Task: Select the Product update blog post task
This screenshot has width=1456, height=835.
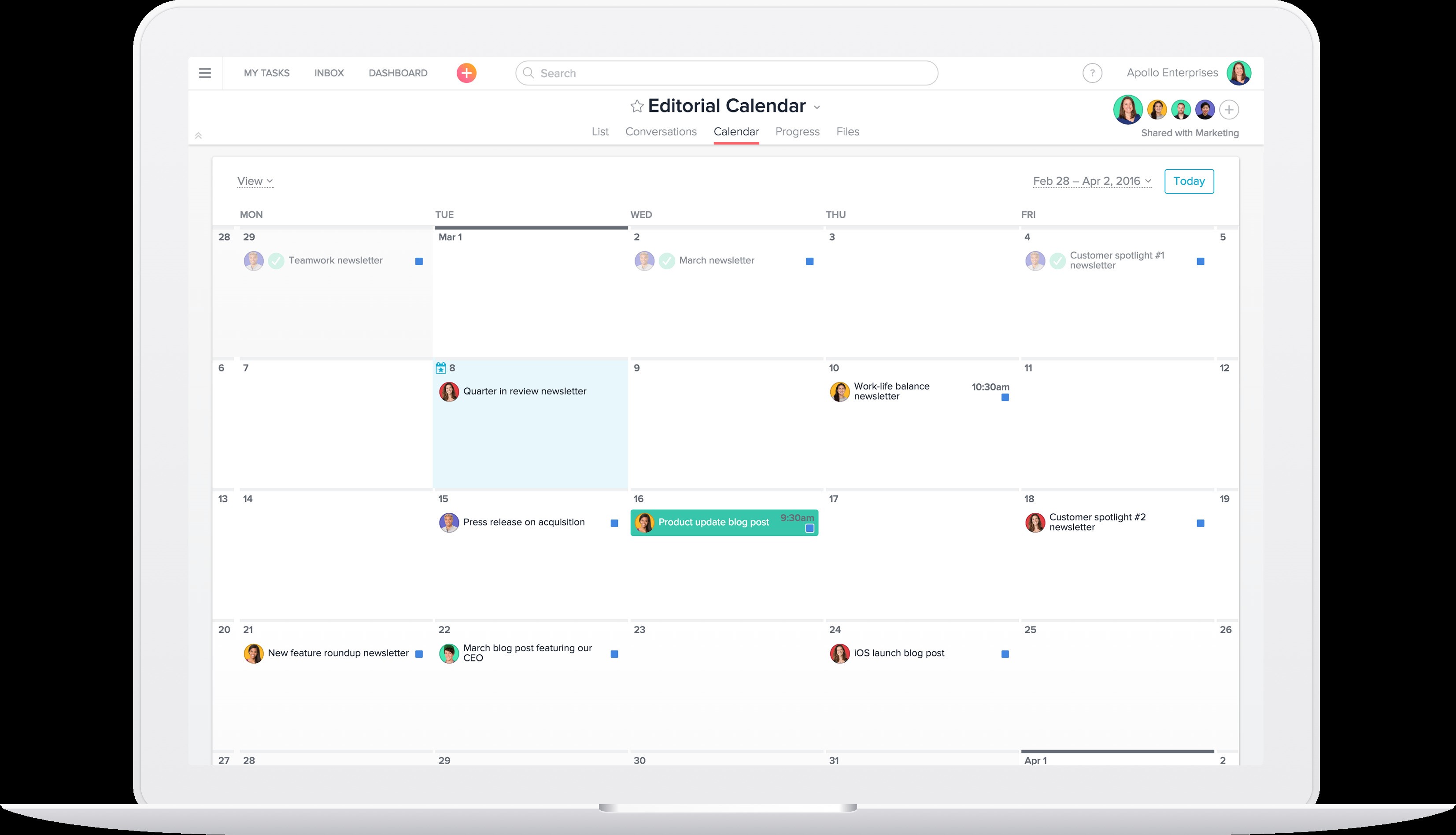Action: [x=713, y=523]
